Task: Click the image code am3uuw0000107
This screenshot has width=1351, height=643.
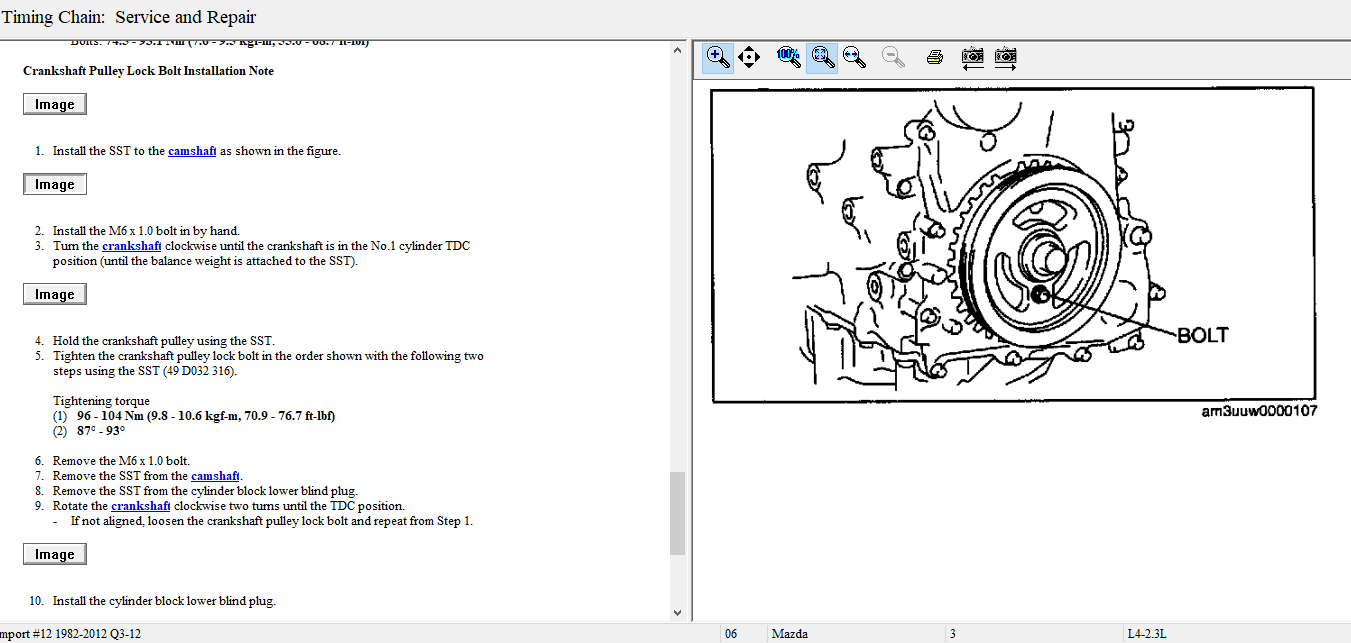Action: (1259, 411)
